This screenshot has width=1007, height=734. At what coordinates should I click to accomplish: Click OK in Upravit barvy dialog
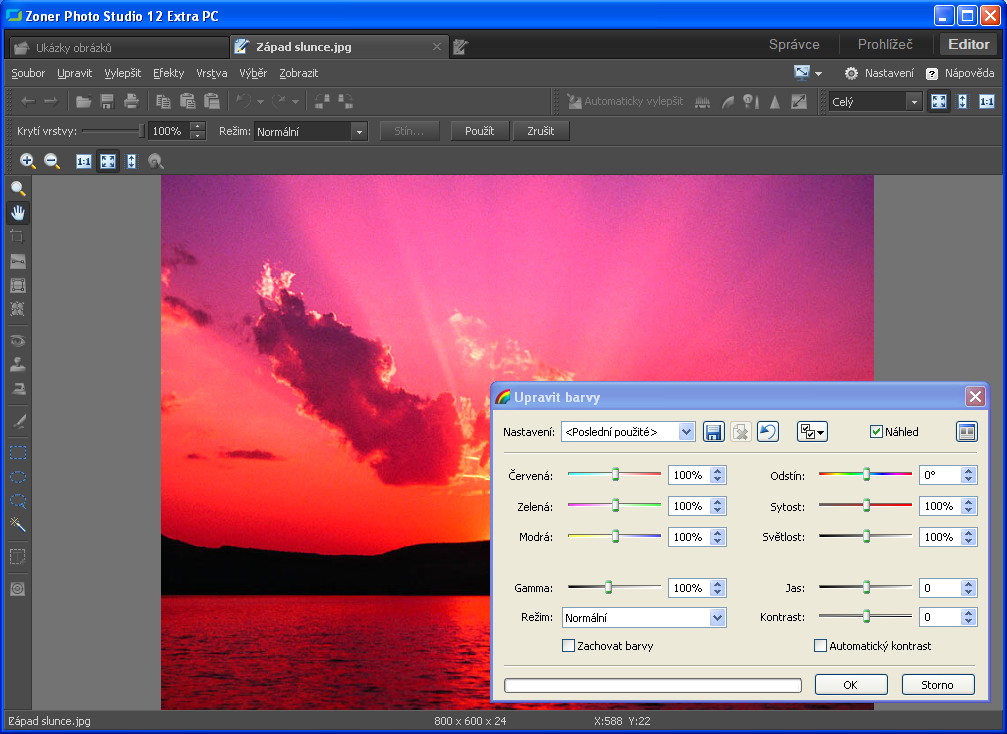click(850, 685)
